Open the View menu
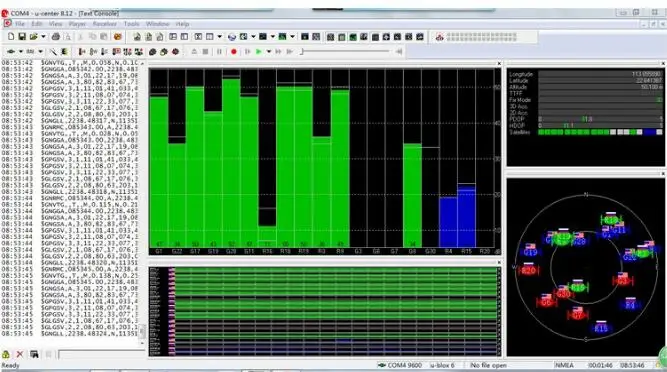 point(55,24)
